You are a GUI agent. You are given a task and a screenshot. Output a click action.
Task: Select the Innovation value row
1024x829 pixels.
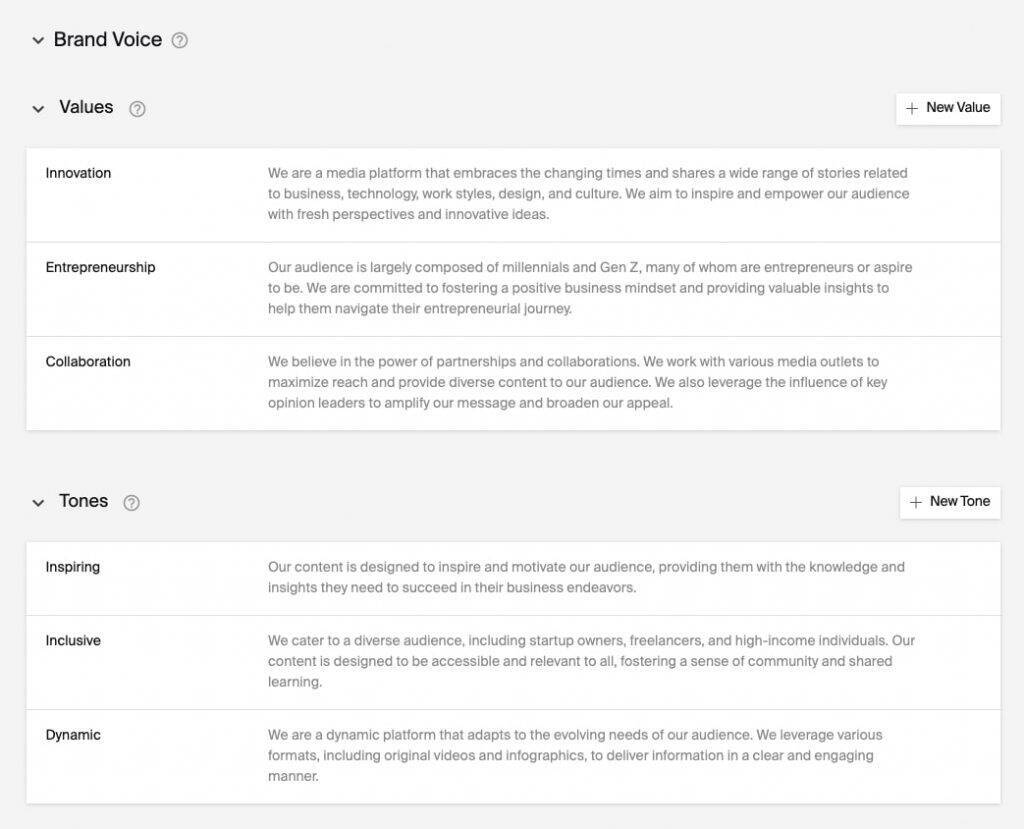pyautogui.click(x=78, y=173)
